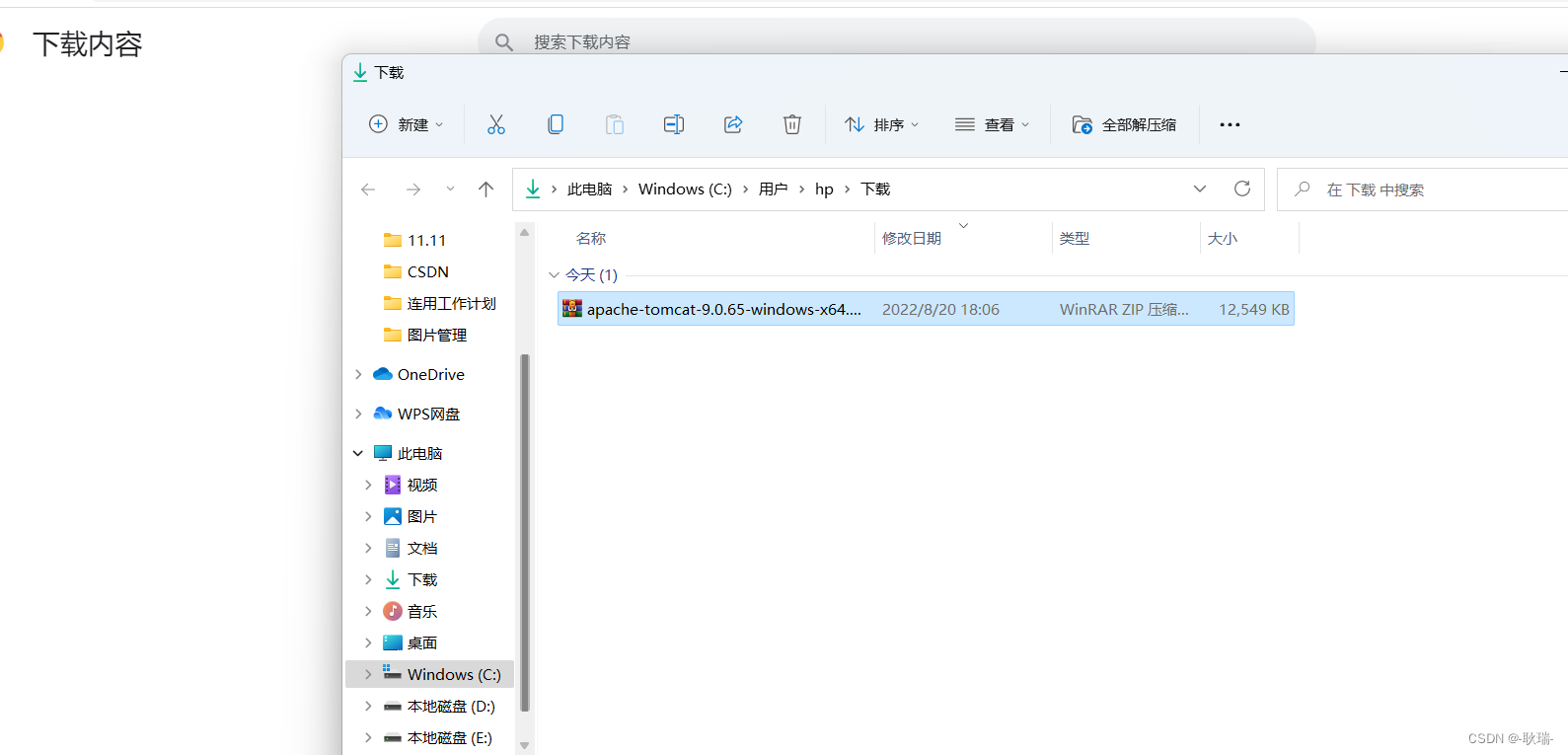Sort by the 大小 column header
This screenshot has width=1568, height=755.
(x=1223, y=239)
